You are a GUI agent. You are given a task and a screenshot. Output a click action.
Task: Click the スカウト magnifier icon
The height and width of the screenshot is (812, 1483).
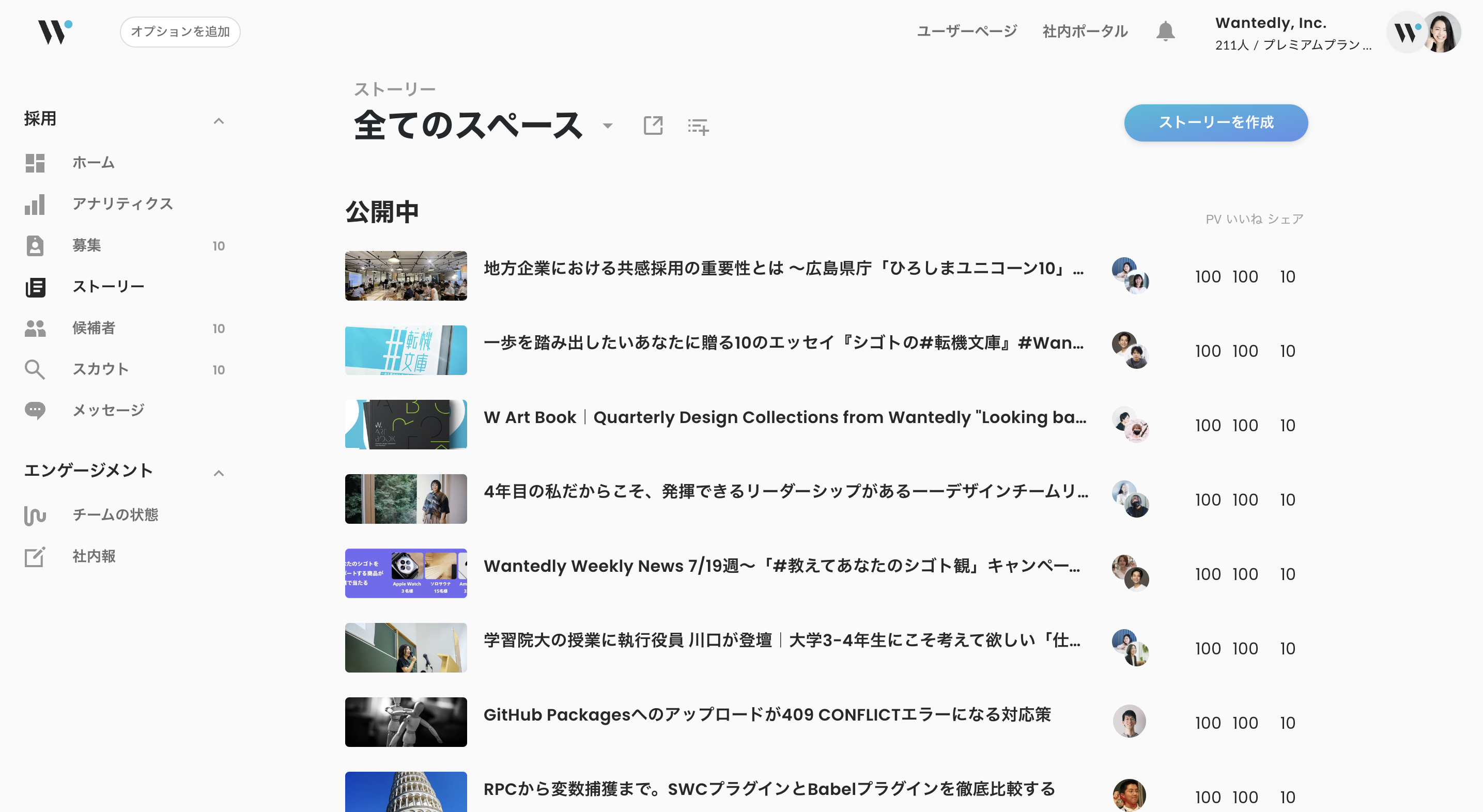[35, 369]
